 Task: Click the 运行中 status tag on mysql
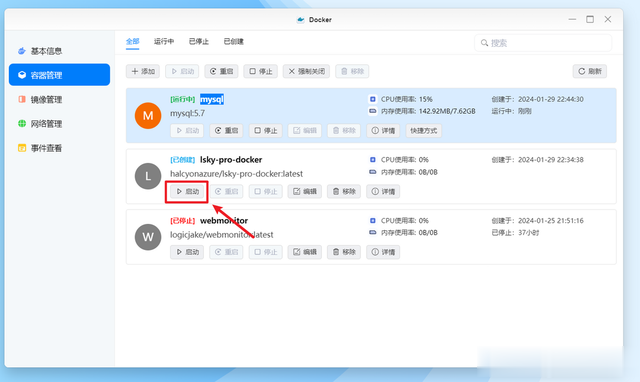[x=182, y=99]
